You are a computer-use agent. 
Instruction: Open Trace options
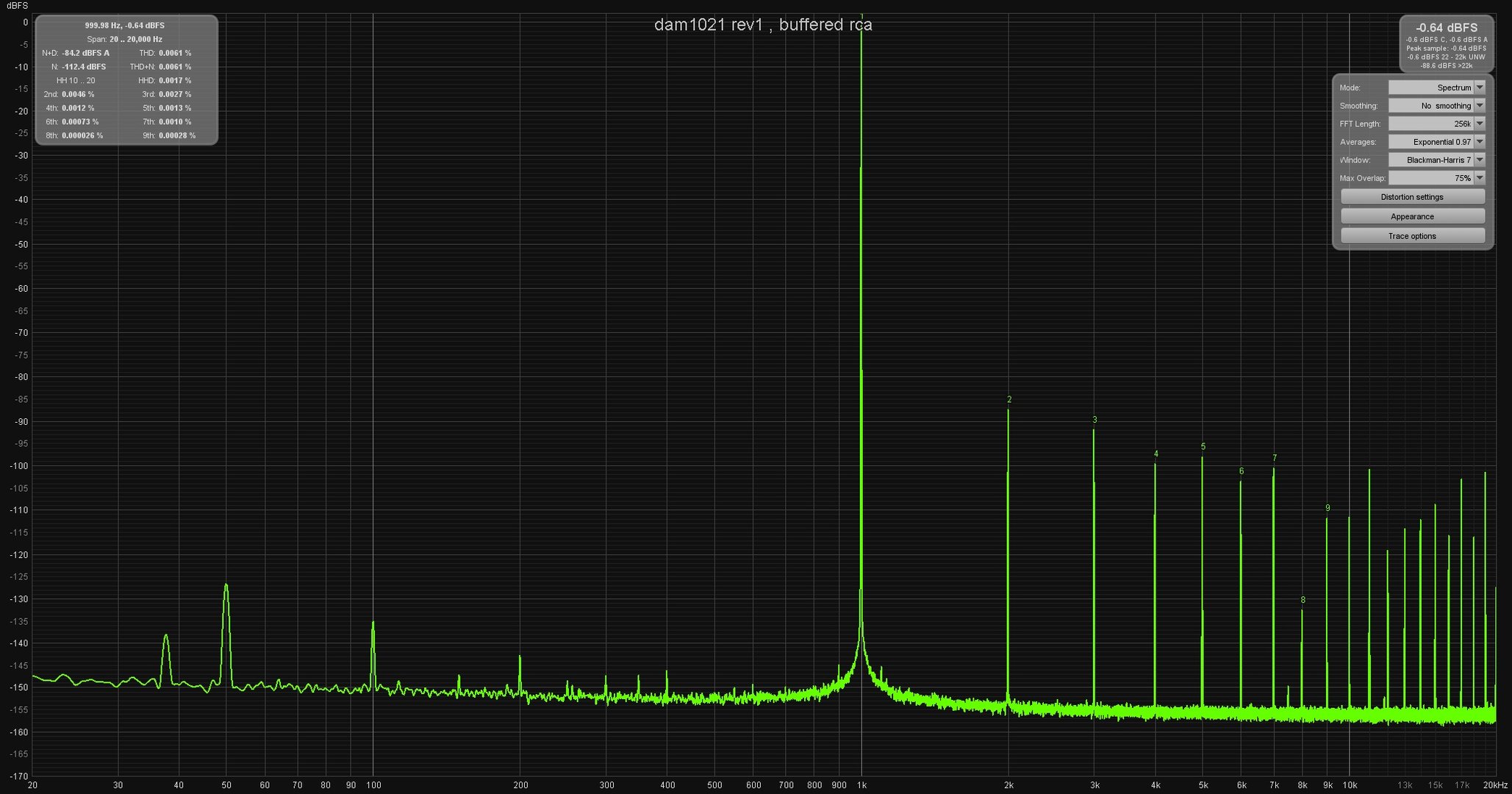pyautogui.click(x=1412, y=236)
